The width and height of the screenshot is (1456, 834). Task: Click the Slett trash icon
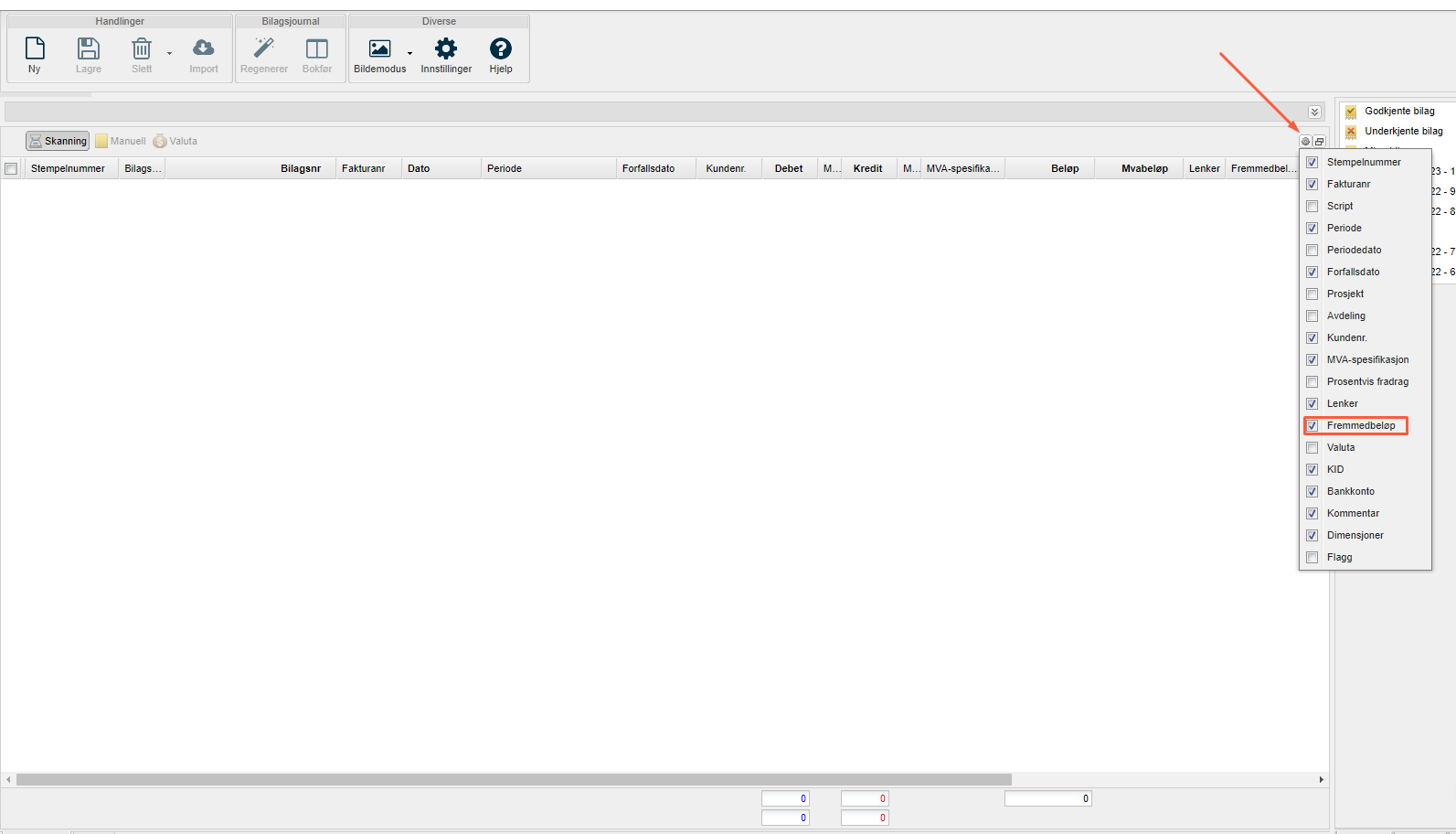[142, 48]
